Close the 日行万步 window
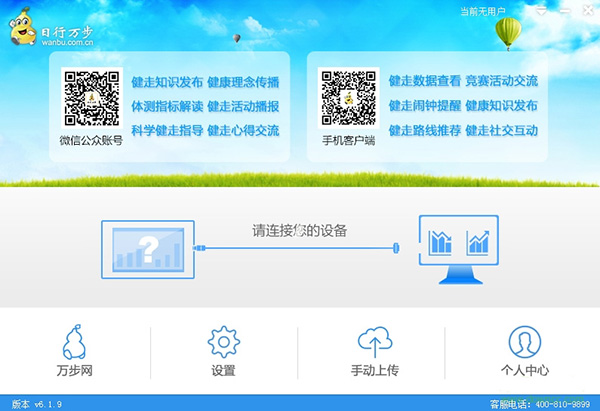The image size is (600, 411). click(586, 10)
